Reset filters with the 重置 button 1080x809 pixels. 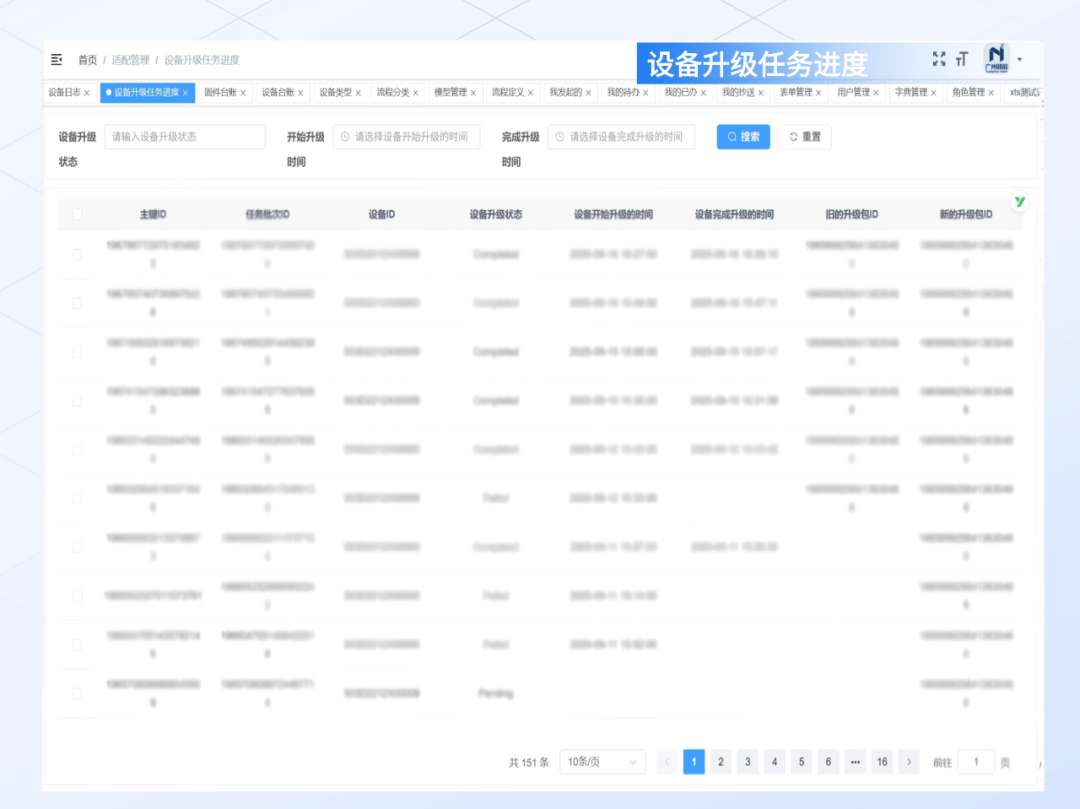pos(805,137)
